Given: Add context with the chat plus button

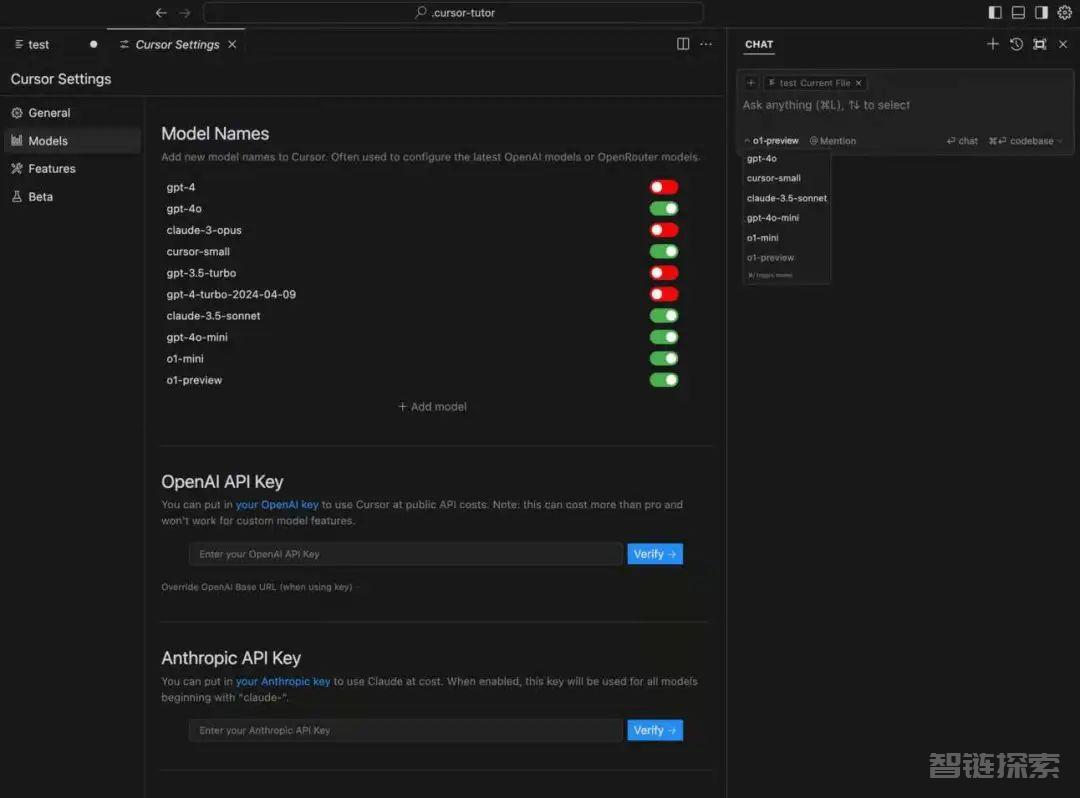Looking at the screenshot, I should coord(751,83).
